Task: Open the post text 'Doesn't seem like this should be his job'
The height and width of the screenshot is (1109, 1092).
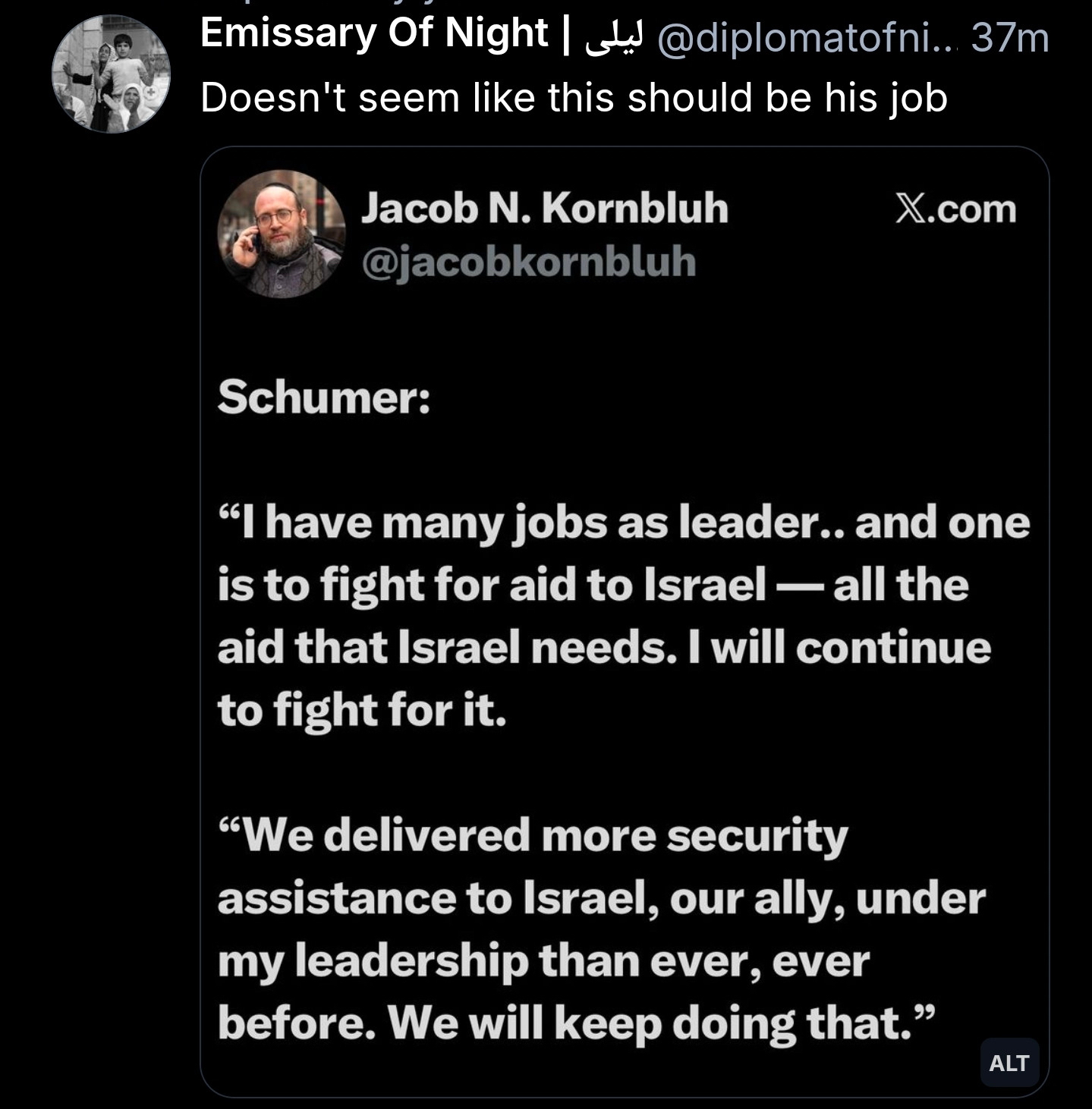Action: pos(574,98)
